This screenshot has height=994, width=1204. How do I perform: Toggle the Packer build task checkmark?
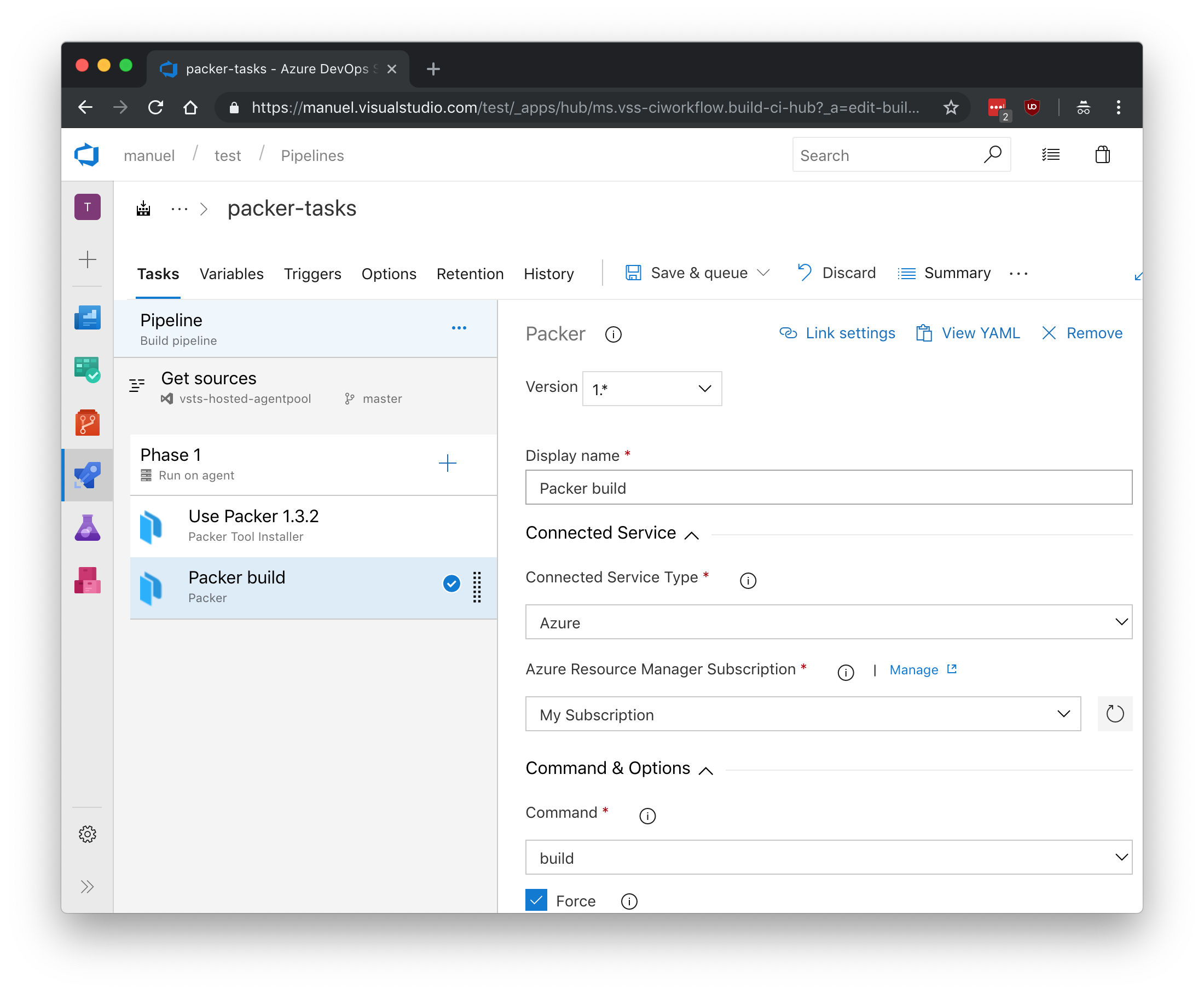pos(451,583)
